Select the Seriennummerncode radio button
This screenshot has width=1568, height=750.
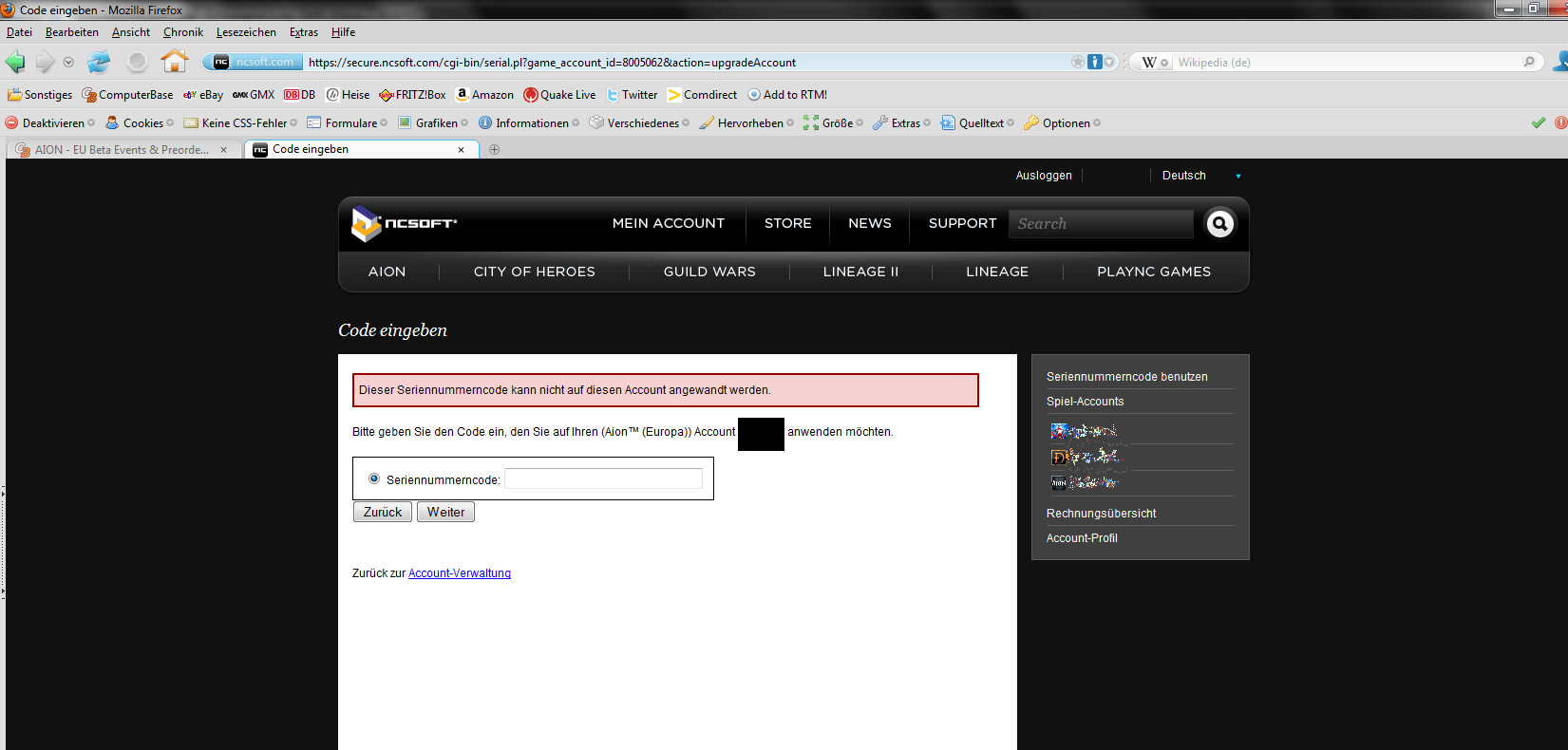click(x=374, y=479)
